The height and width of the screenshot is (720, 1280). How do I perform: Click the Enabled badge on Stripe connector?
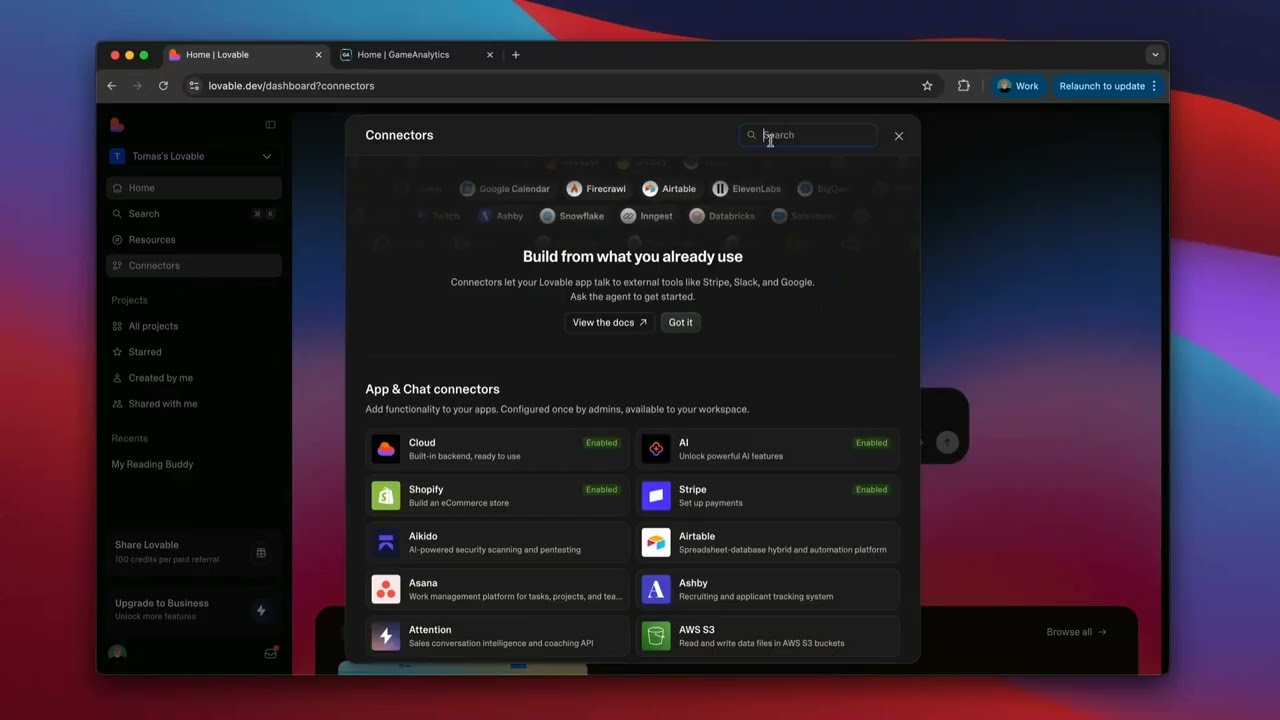[x=871, y=490]
